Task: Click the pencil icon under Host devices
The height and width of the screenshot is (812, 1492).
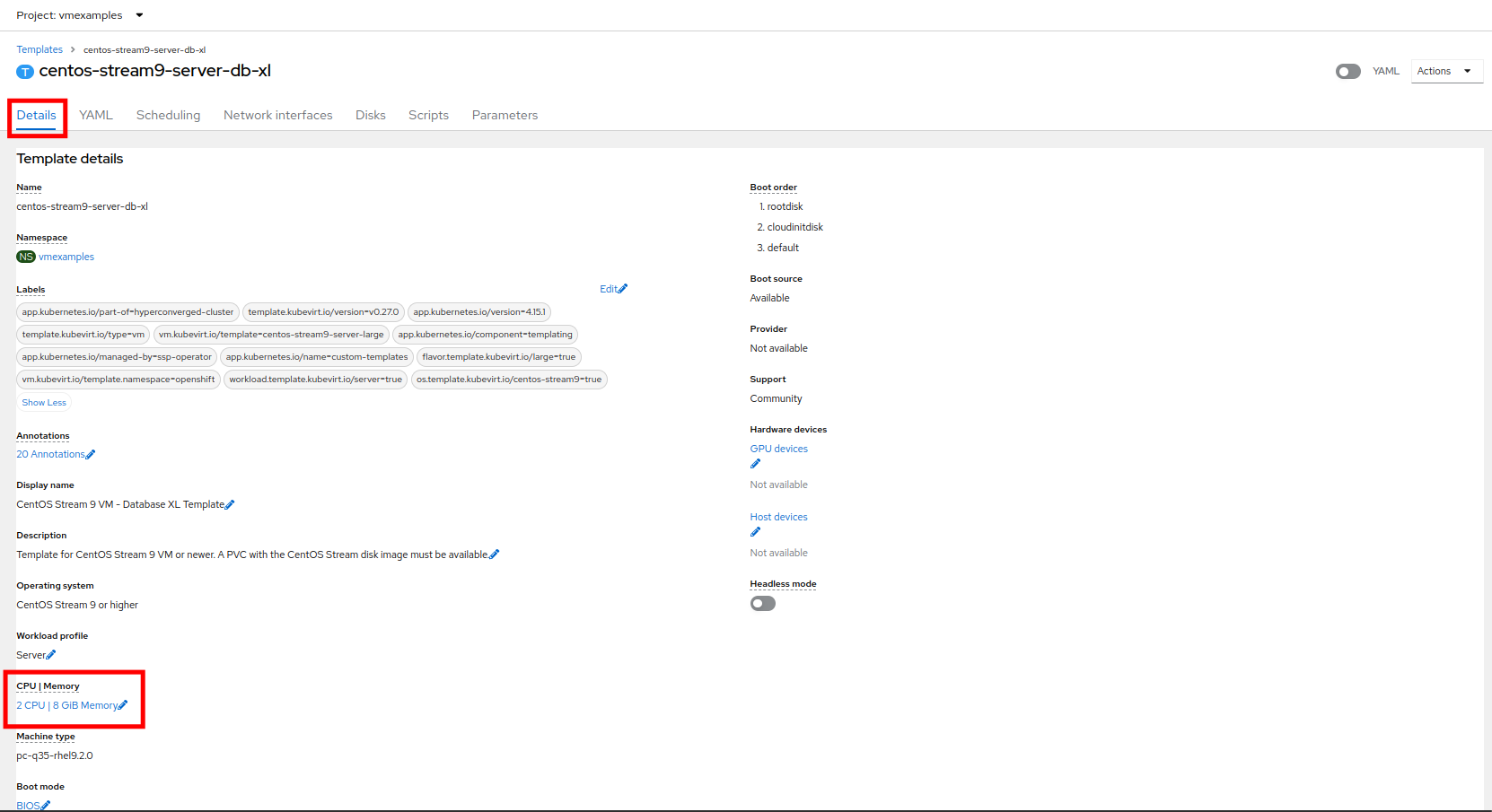Action: coord(755,532)
